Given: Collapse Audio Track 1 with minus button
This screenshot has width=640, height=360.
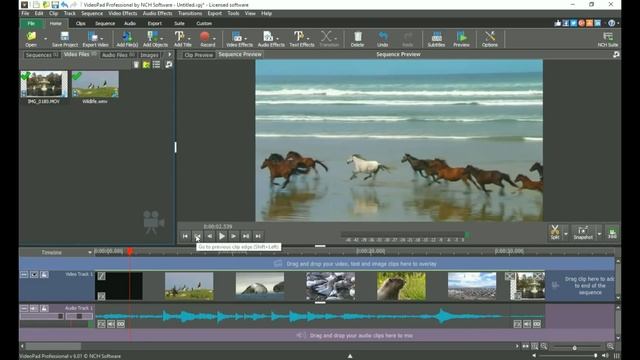Looking at the screenshot, I should 24,308.
